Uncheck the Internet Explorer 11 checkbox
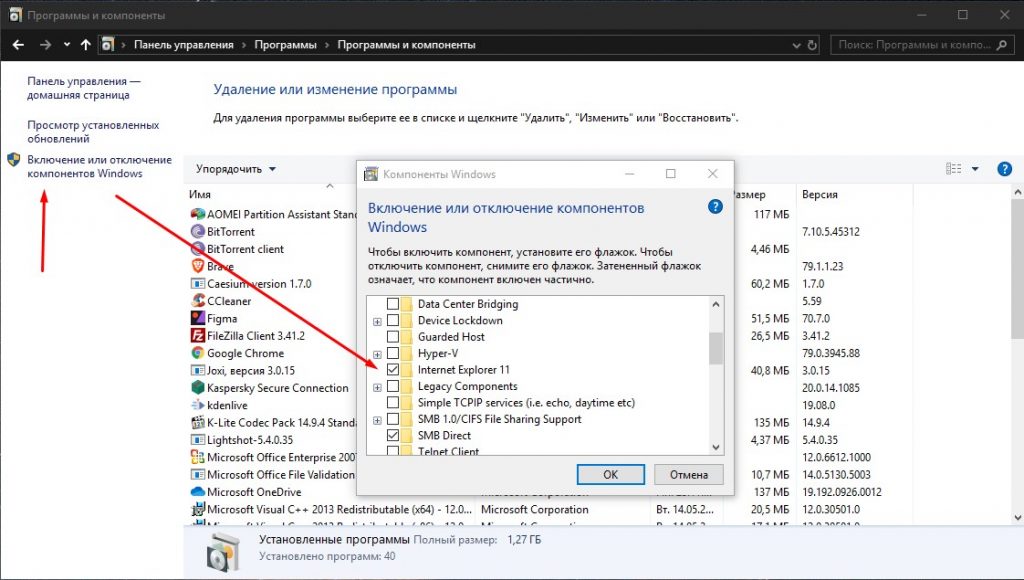This screenshot has width=1024, height=580. click(393, 370)
